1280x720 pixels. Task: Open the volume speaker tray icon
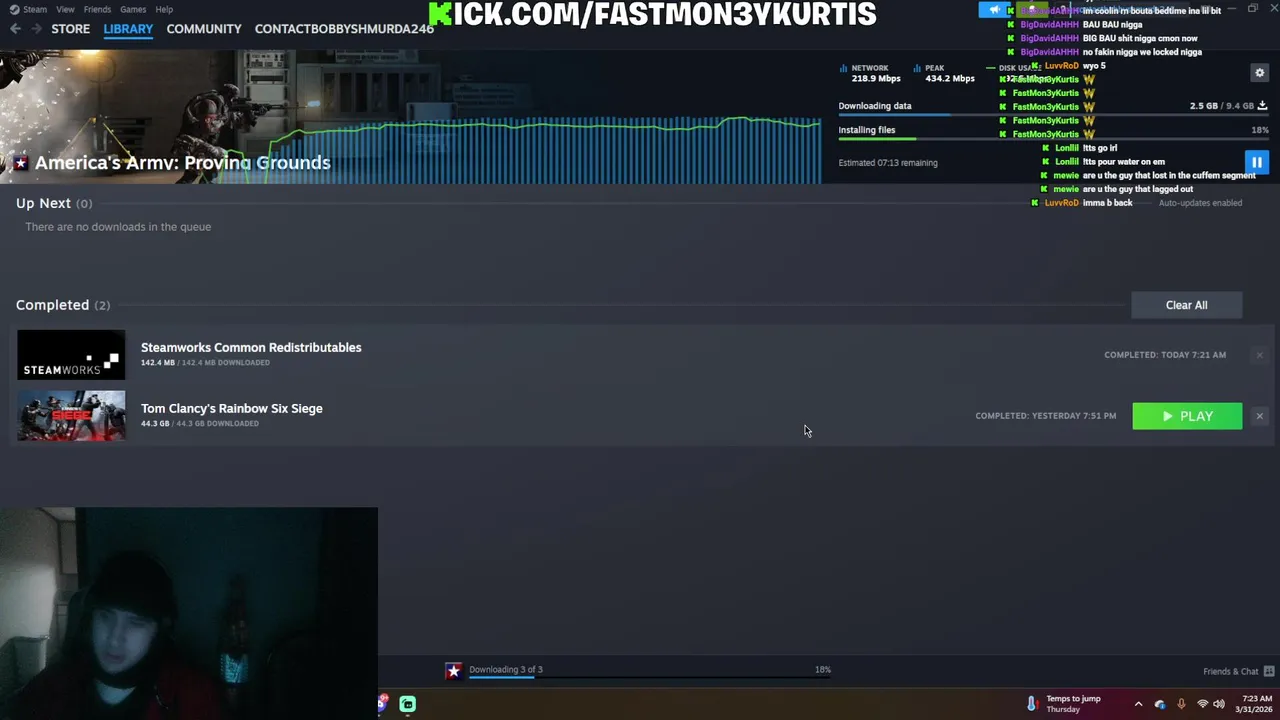(1219, 704)
